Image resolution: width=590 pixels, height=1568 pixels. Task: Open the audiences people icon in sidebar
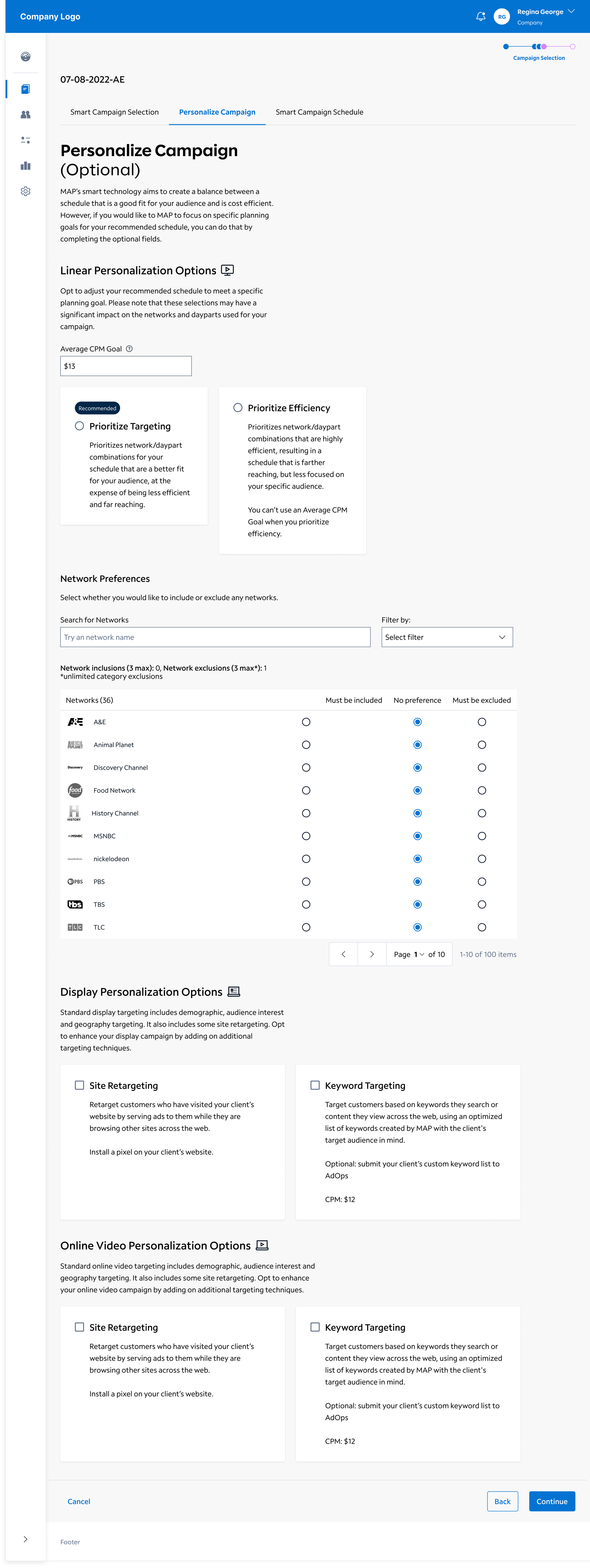tap(25, 114)
